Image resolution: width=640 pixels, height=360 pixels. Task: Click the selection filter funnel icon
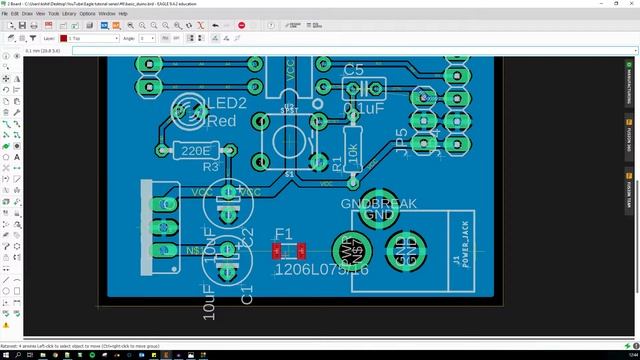pos(33,38)
